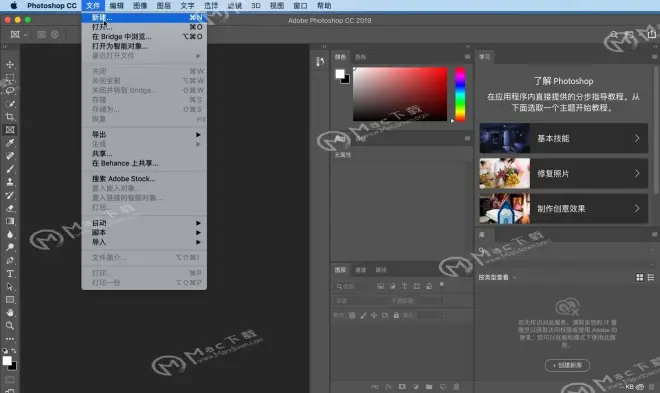This screenshot has height=393, width=660.
Task: Click the foreground swatch in the Color panel
Action: (340, 74)
